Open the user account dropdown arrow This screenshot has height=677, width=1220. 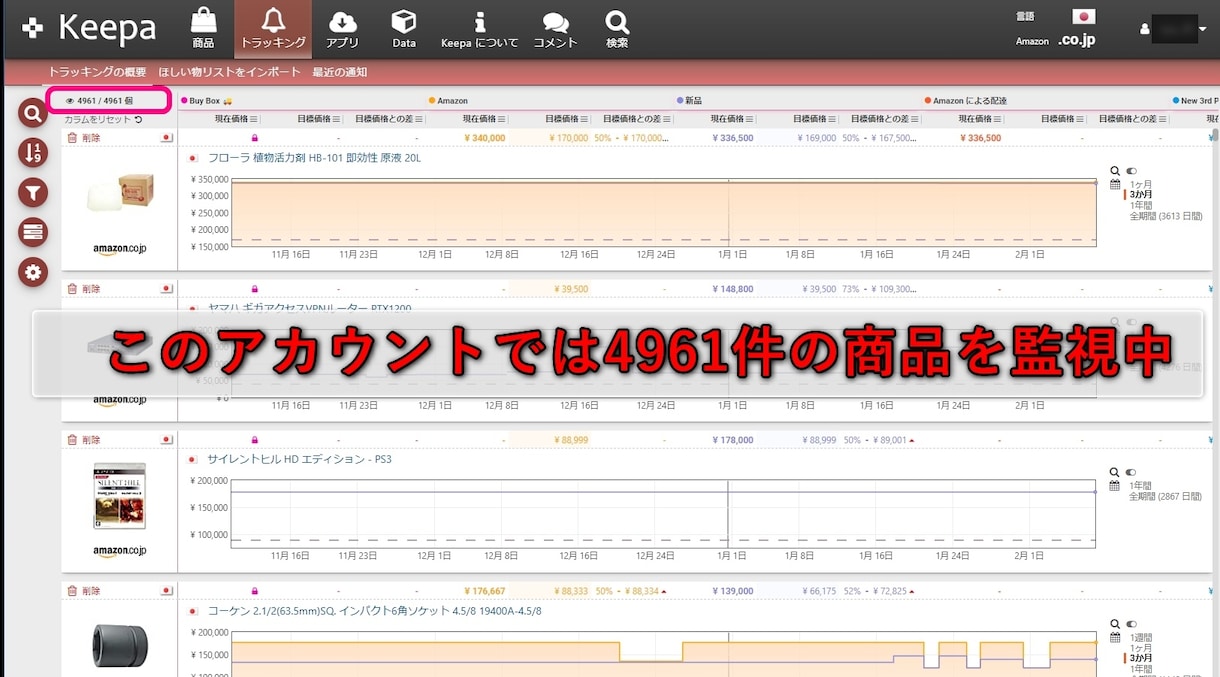tap(1202, 30)
